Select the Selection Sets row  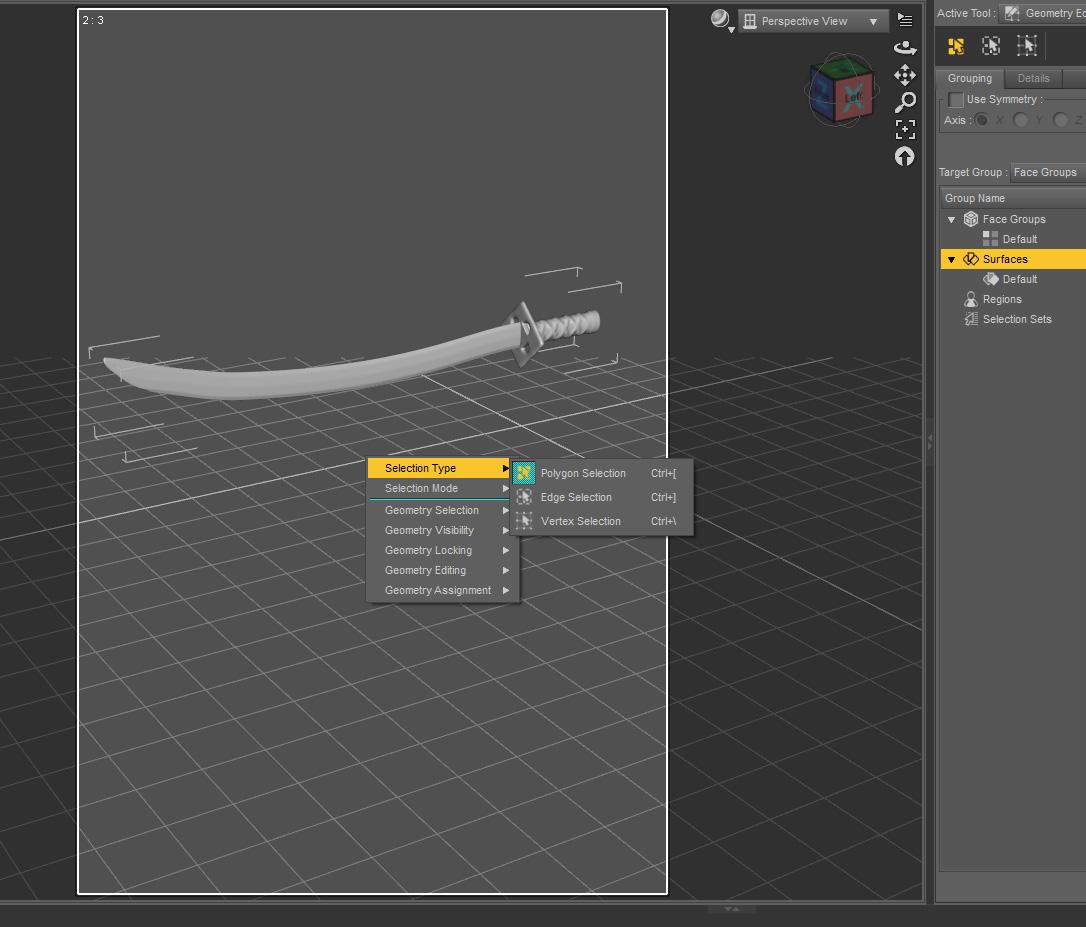coord(1013,319)
